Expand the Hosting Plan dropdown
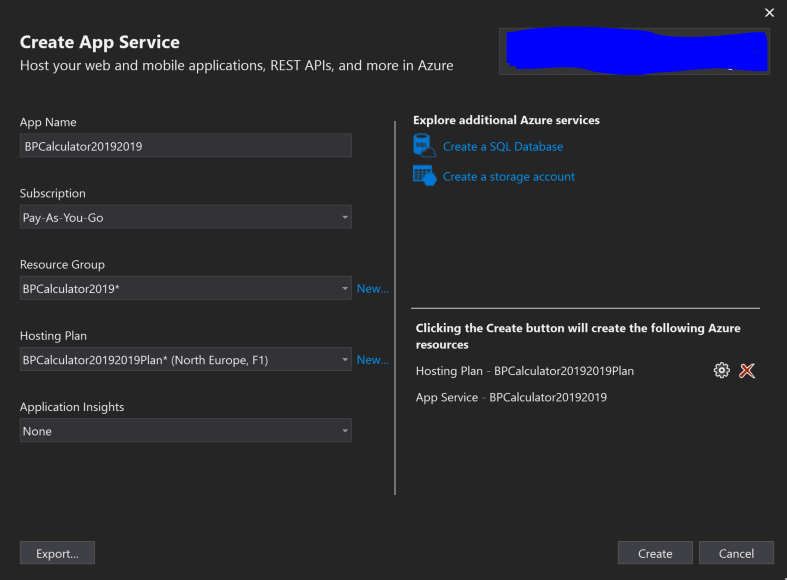 tap(186, 360)
